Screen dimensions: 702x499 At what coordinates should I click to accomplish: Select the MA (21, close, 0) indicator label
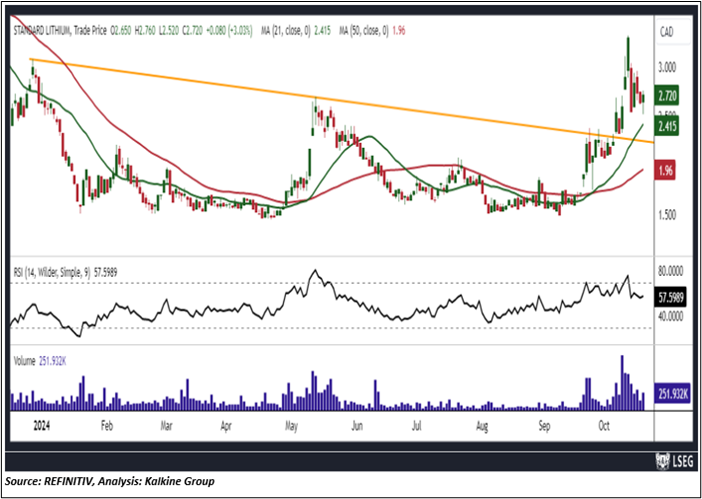[296, 31]
